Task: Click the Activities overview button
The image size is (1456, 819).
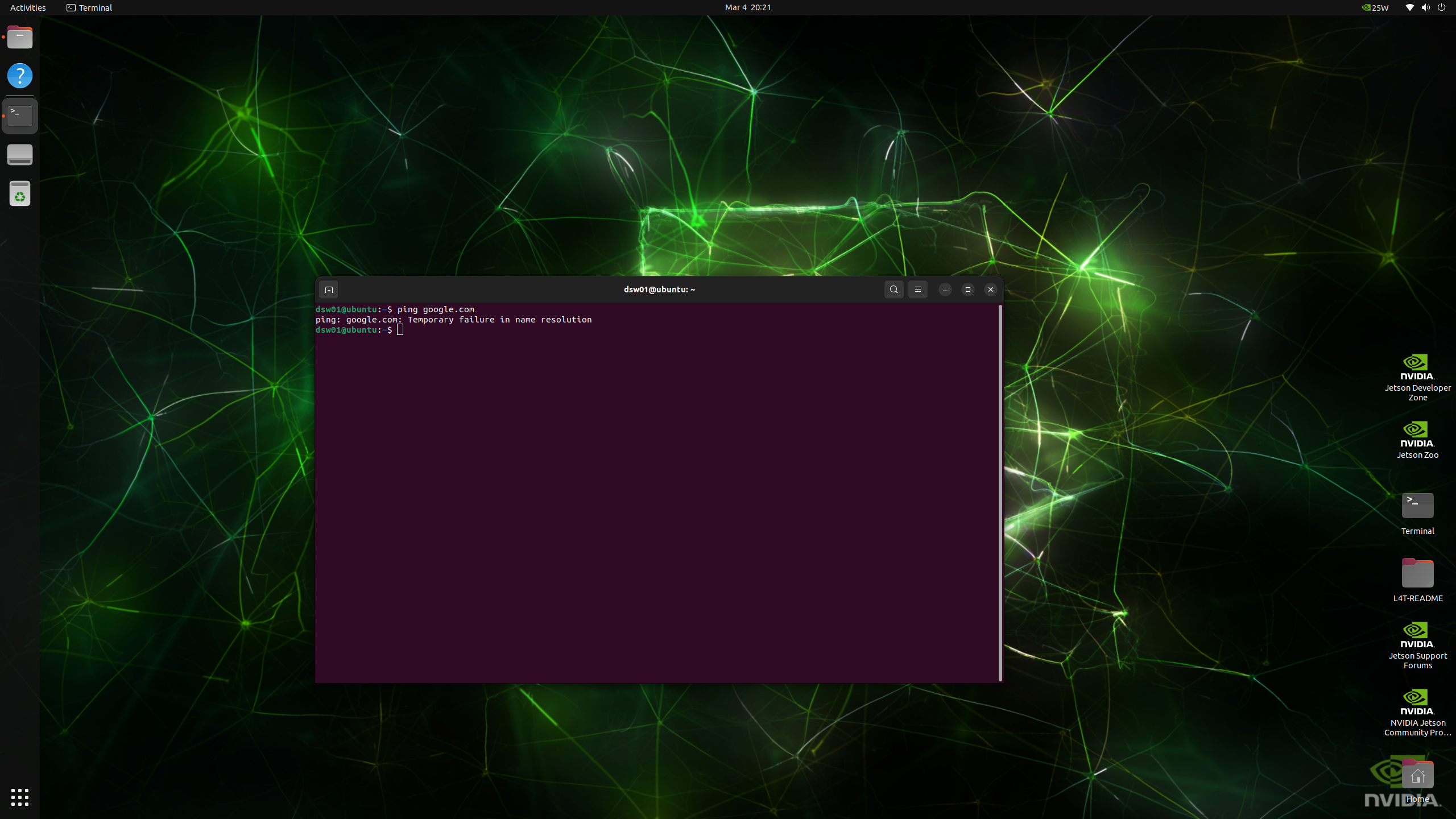Action: click(28, 7)
